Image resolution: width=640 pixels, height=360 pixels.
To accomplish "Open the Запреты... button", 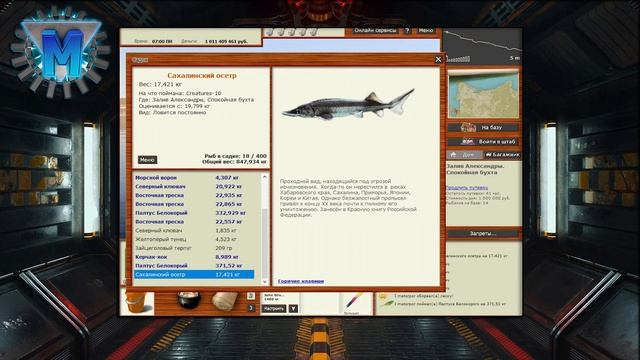I will 483,233.
